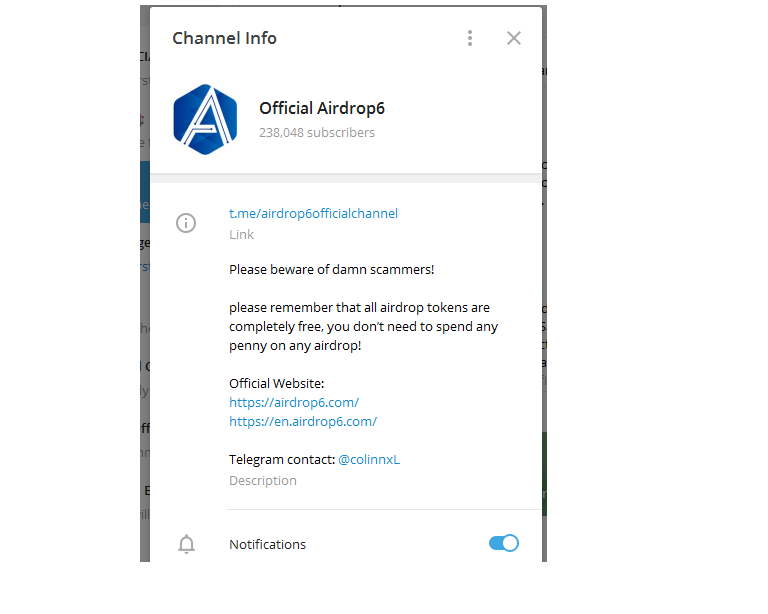Click the 238,048 subscribers count
This screenshot has width=768, height=614.
point(317,133)
